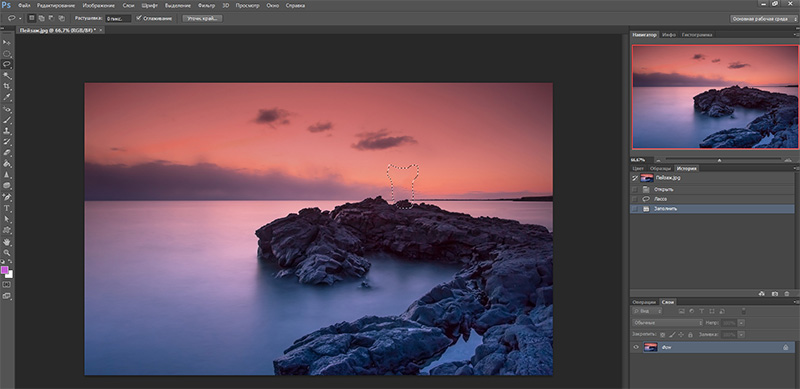Toggle lock all padlock icon
Viewport: 800px width, 389px height.
pyautogui.click(x=690, y=335)
